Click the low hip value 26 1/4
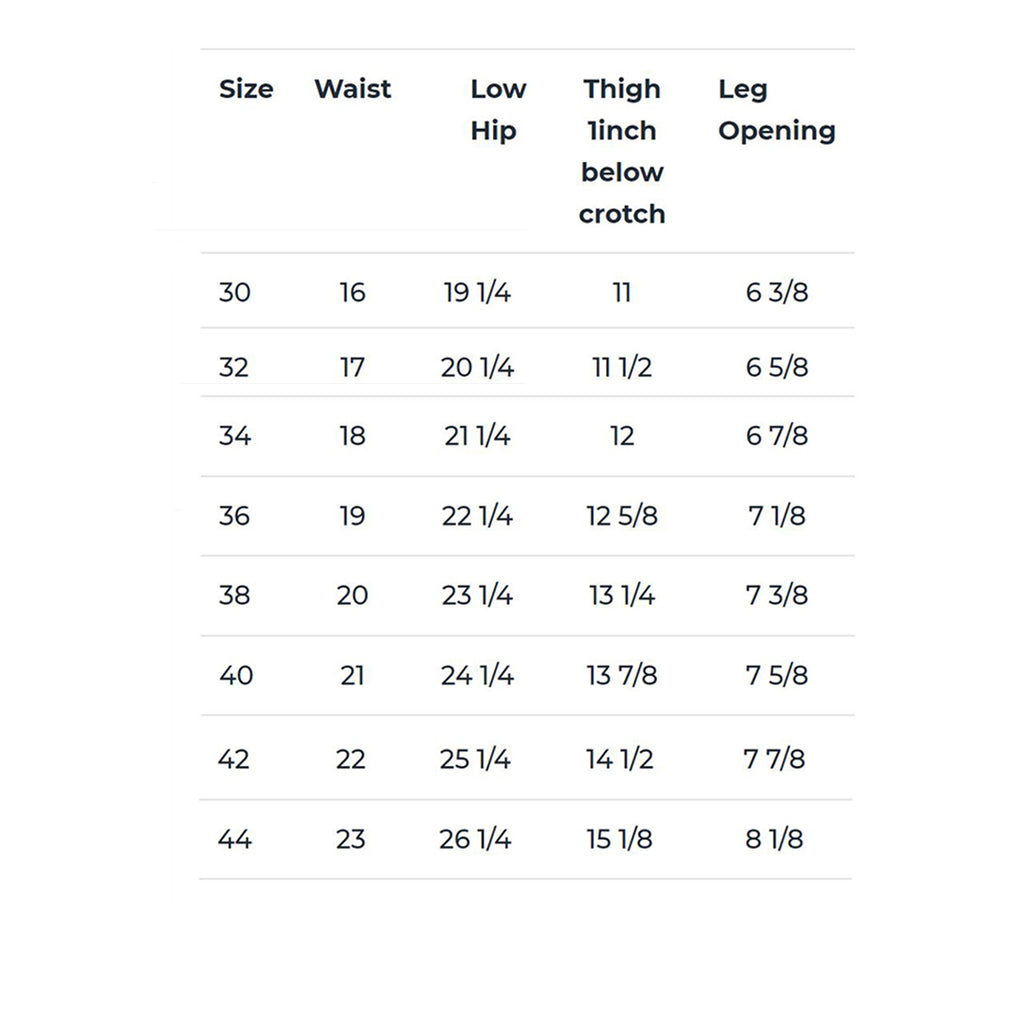 pos(475,839)
